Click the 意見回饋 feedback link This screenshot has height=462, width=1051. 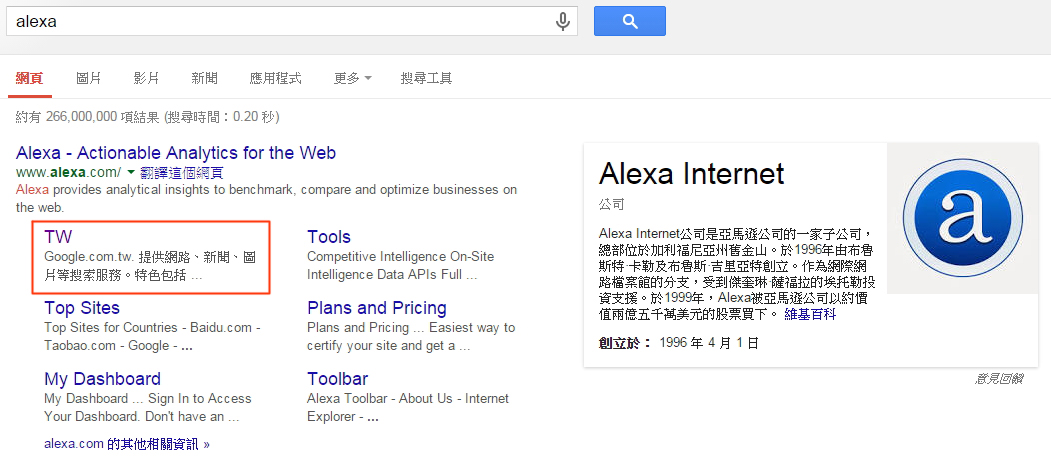tap(999, 380)
